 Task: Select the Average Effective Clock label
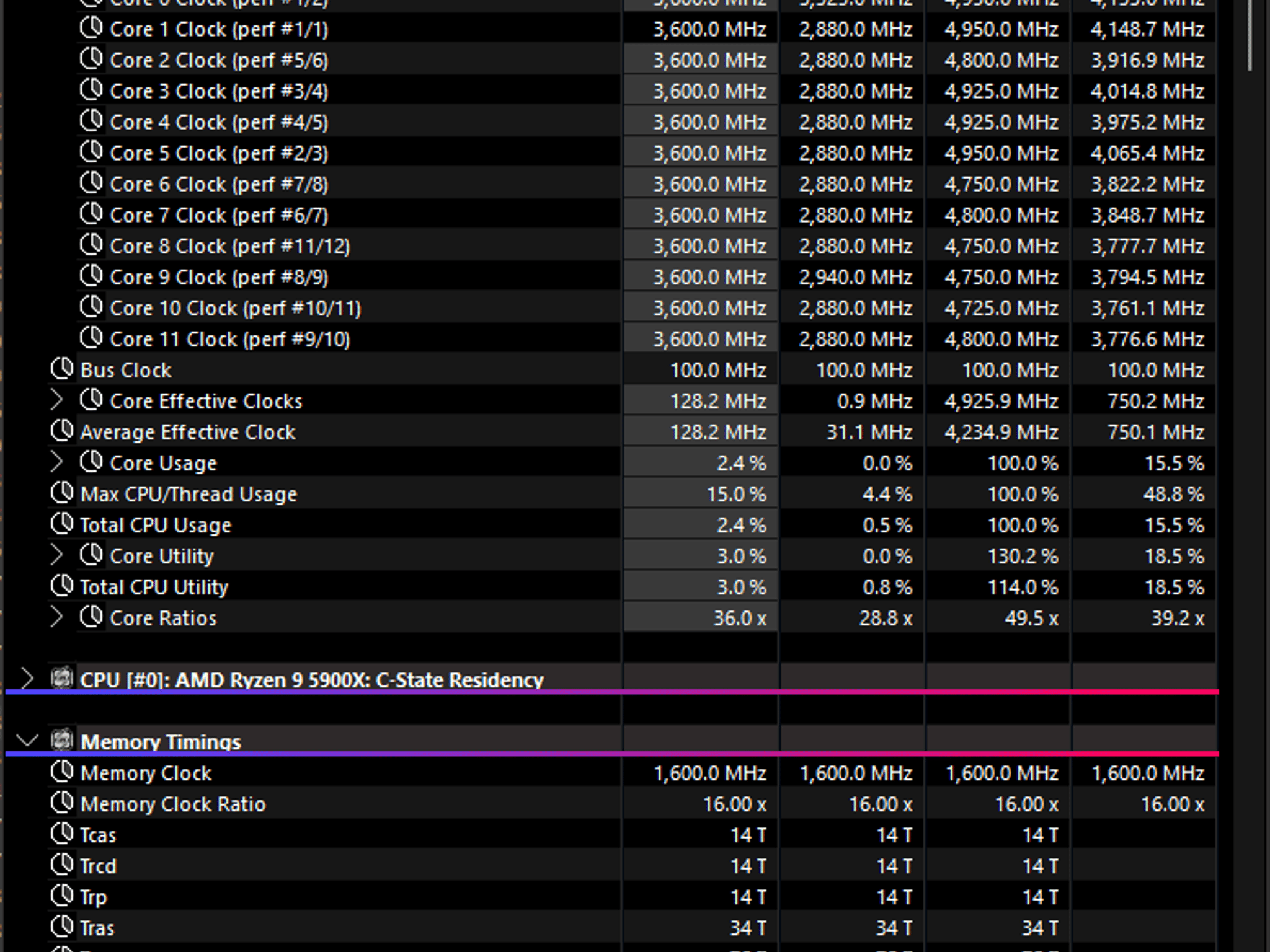click(188, 432)
